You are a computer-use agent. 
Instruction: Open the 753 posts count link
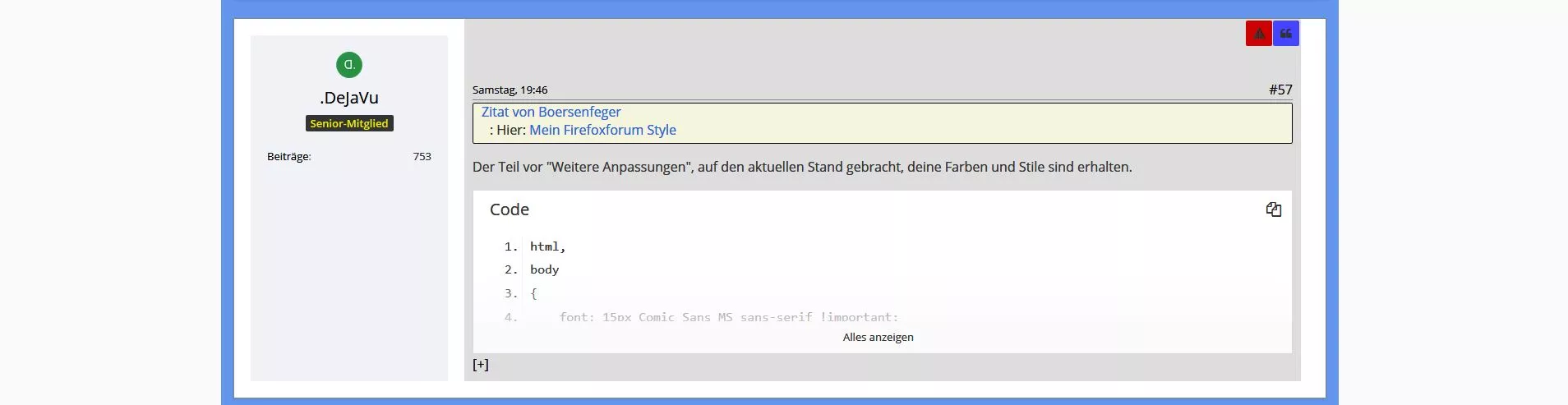(x=422, y=156)
